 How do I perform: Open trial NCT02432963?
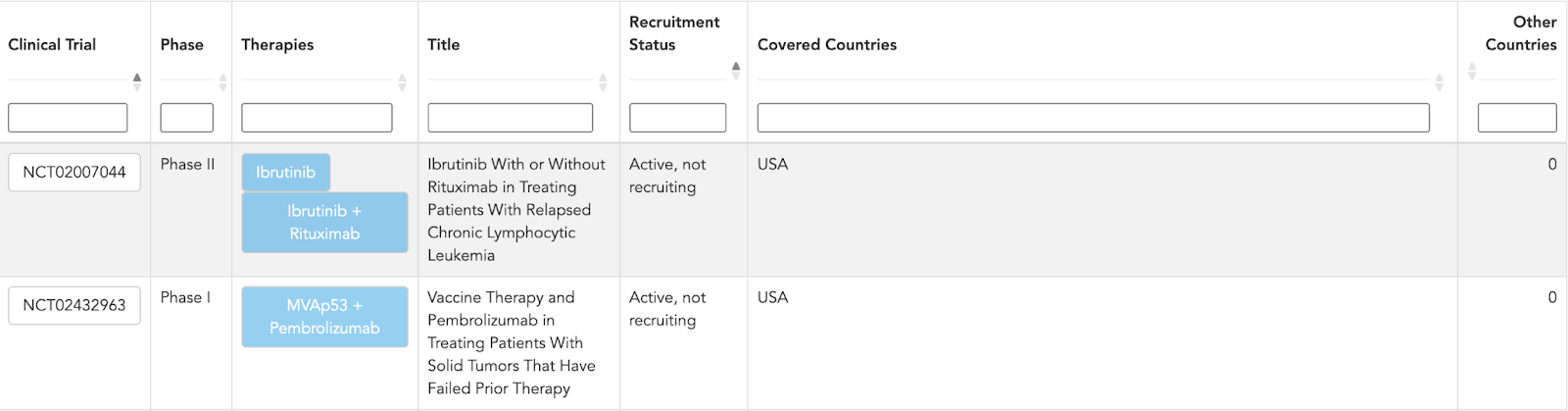coord(74,305)
